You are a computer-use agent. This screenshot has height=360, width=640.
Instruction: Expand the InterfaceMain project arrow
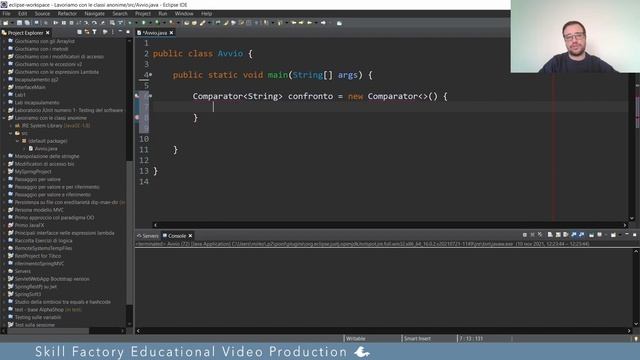pyautogui.click(x=4, y=87)
